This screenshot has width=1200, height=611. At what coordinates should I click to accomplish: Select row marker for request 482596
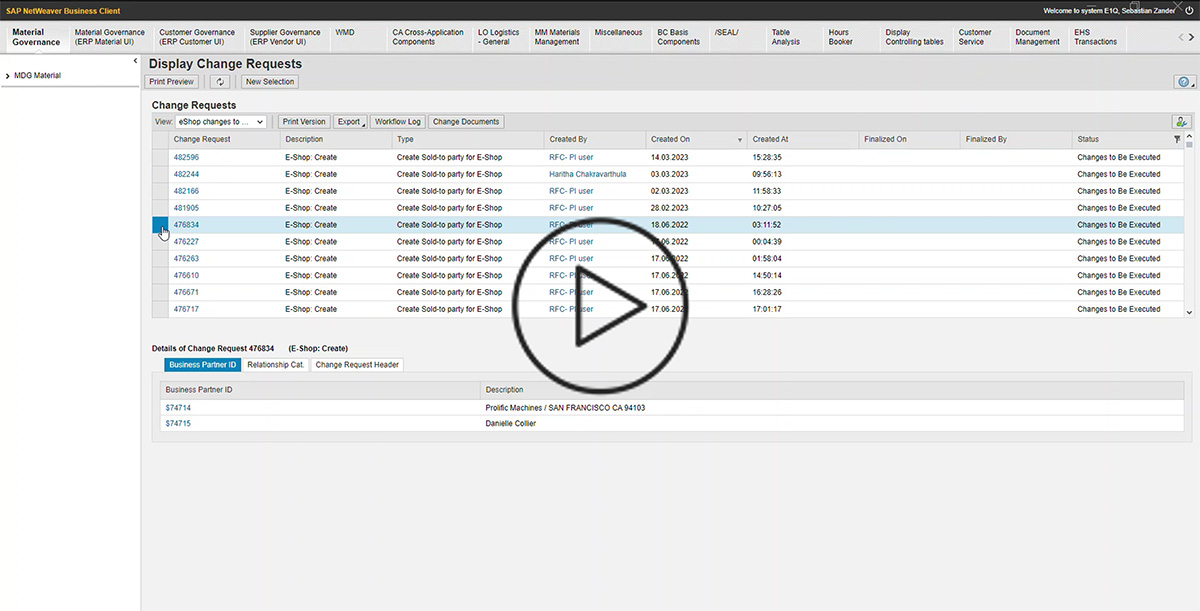160,157
